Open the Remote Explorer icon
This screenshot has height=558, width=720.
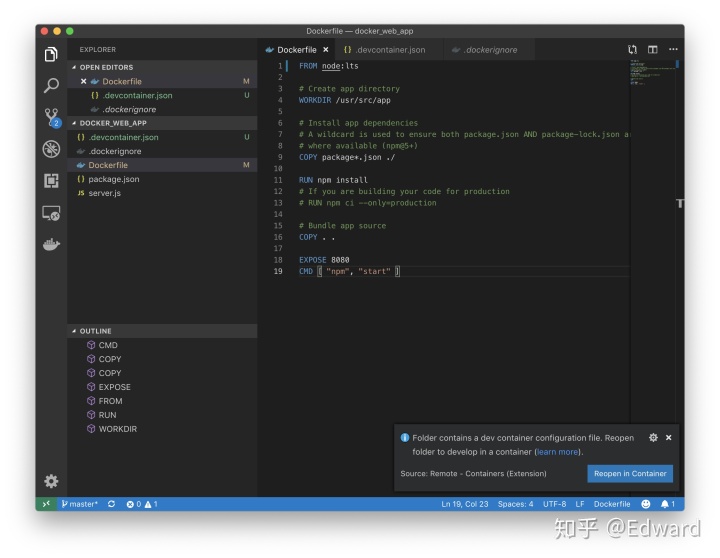[x=51, y=213]
